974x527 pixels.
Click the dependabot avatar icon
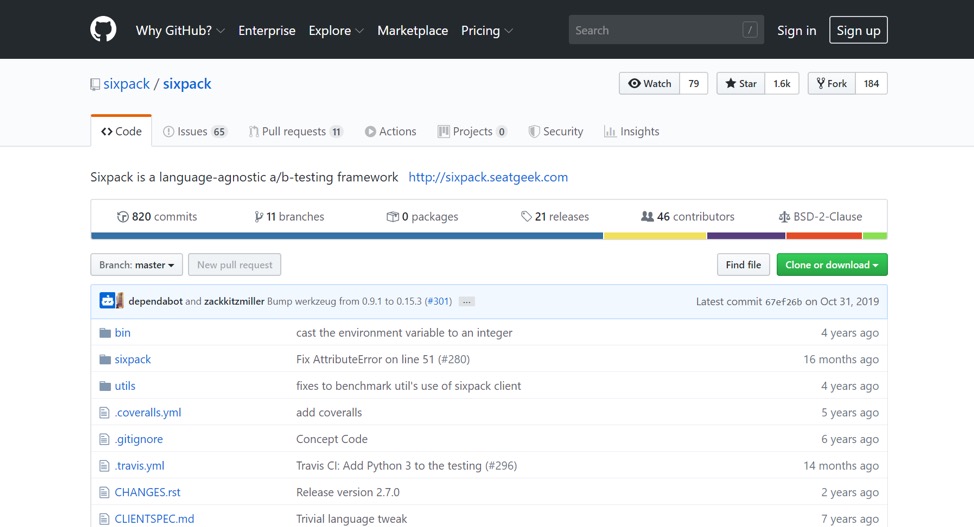107,301
